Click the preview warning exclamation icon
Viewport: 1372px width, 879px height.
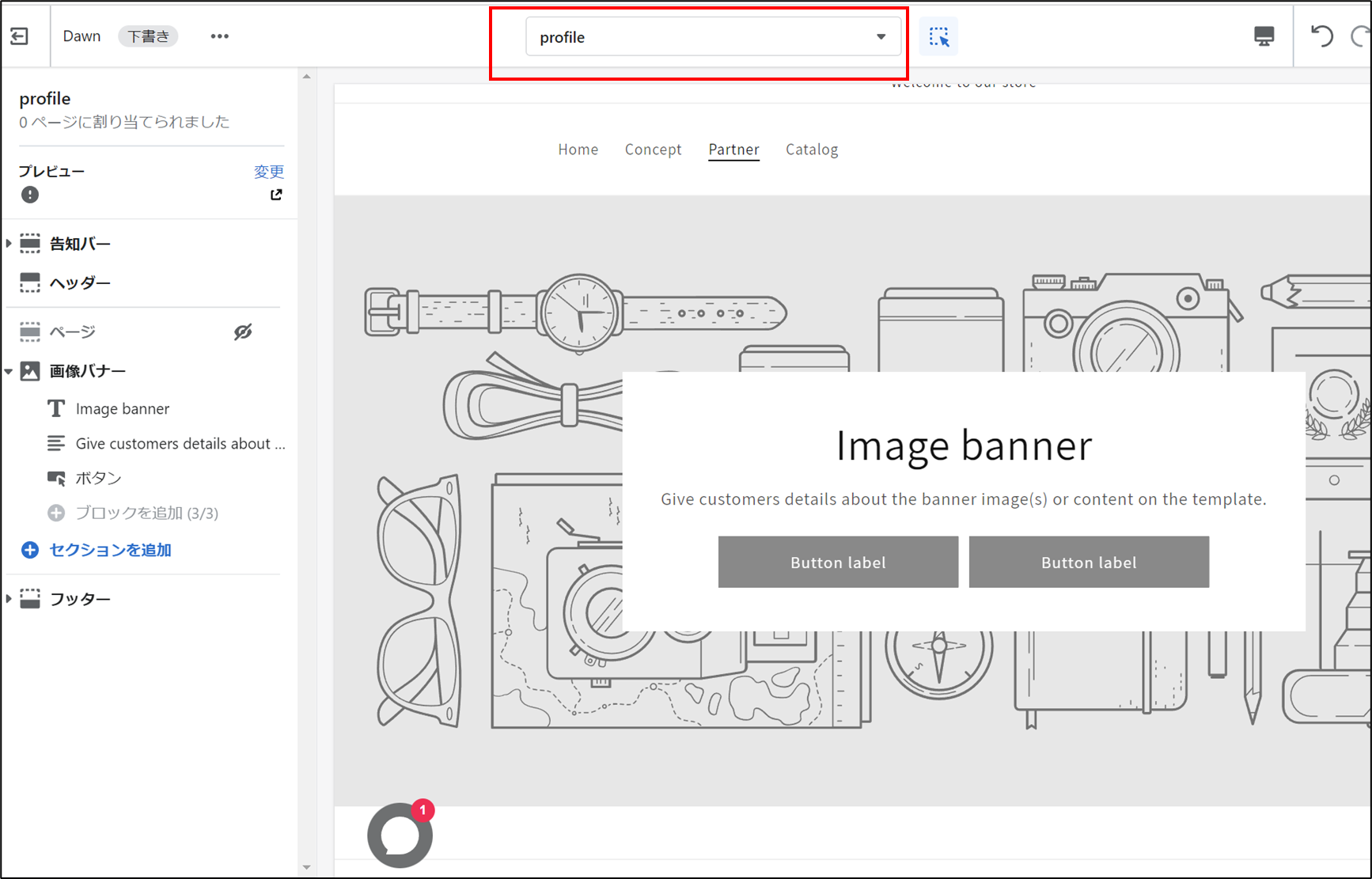coord(30,195)
